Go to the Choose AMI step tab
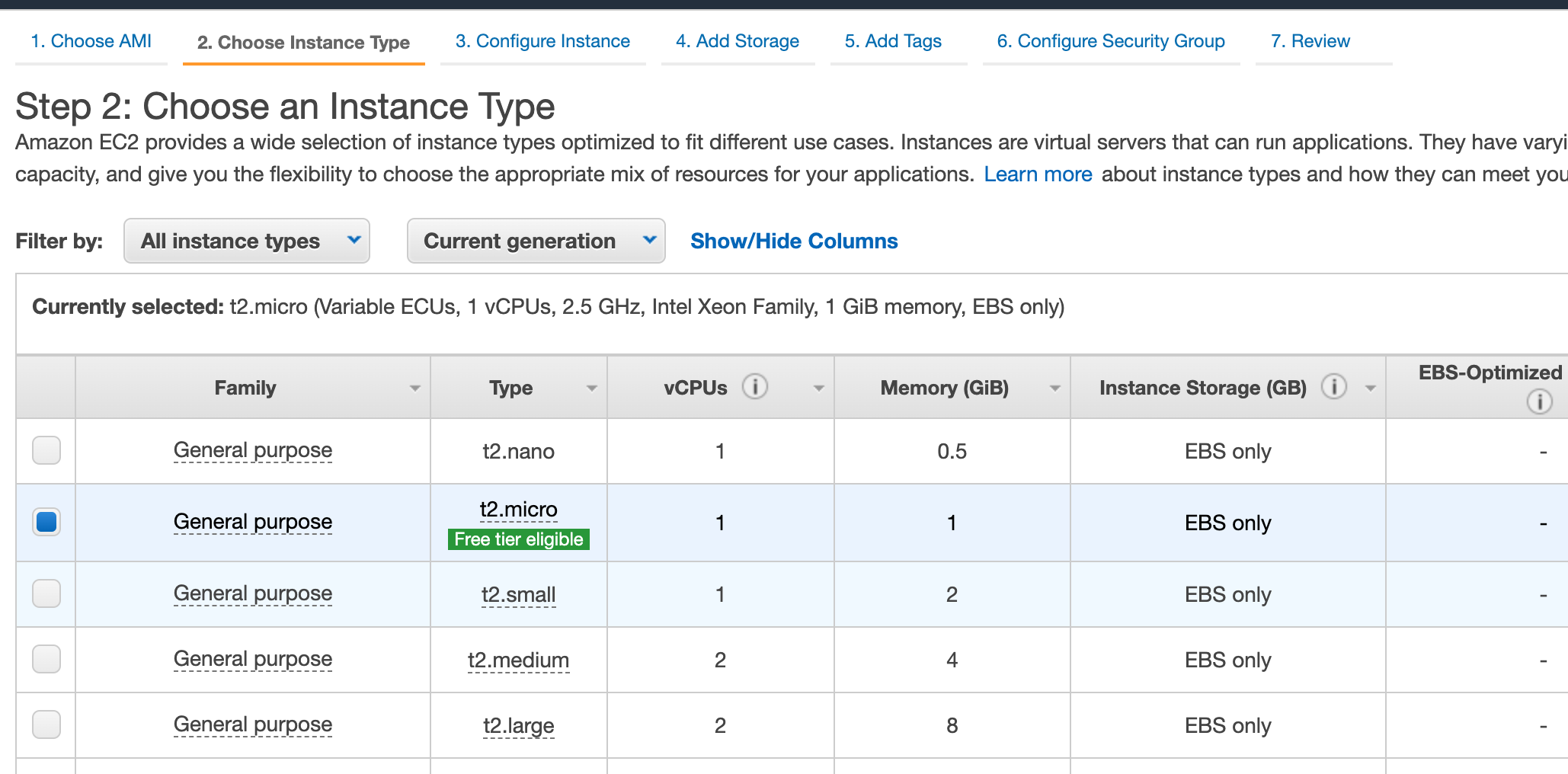The width and height of the screenshot is (1568, 774). (x=91, y=41)
